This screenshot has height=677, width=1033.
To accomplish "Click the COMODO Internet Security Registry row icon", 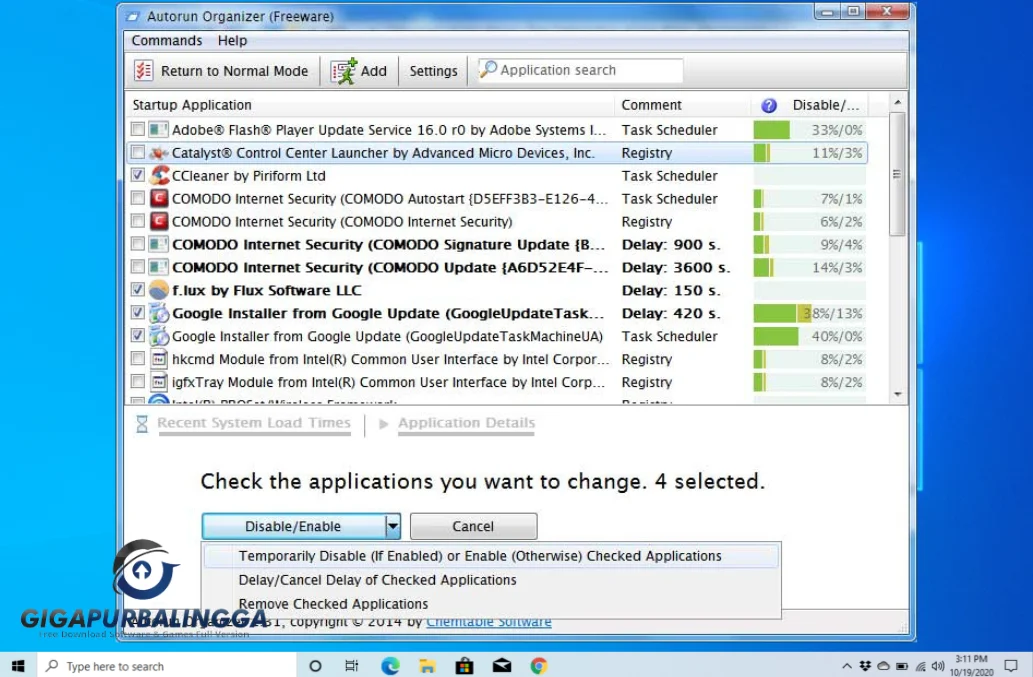I will (159, 221).
